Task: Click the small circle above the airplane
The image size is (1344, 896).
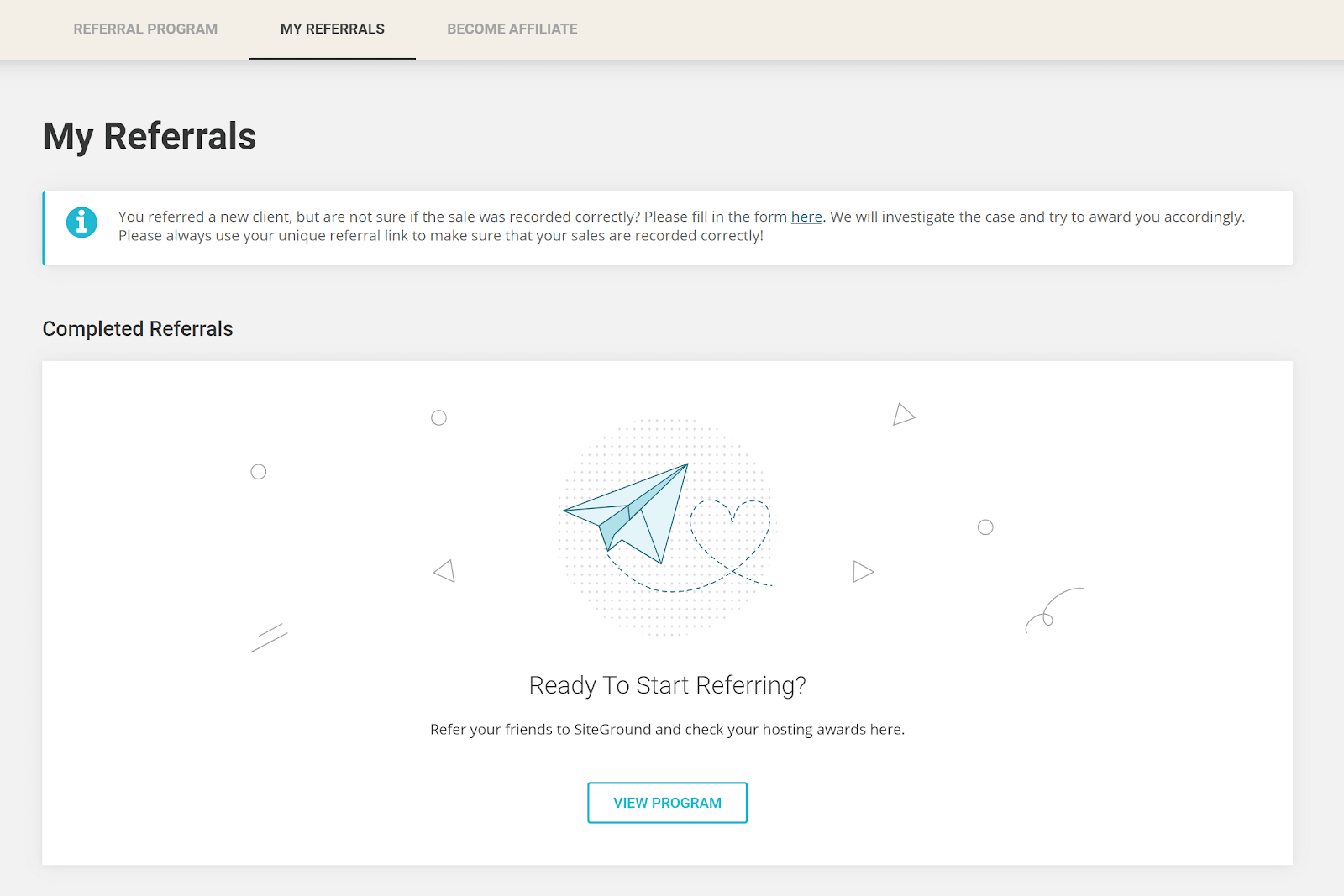Action: pos(438,417)
